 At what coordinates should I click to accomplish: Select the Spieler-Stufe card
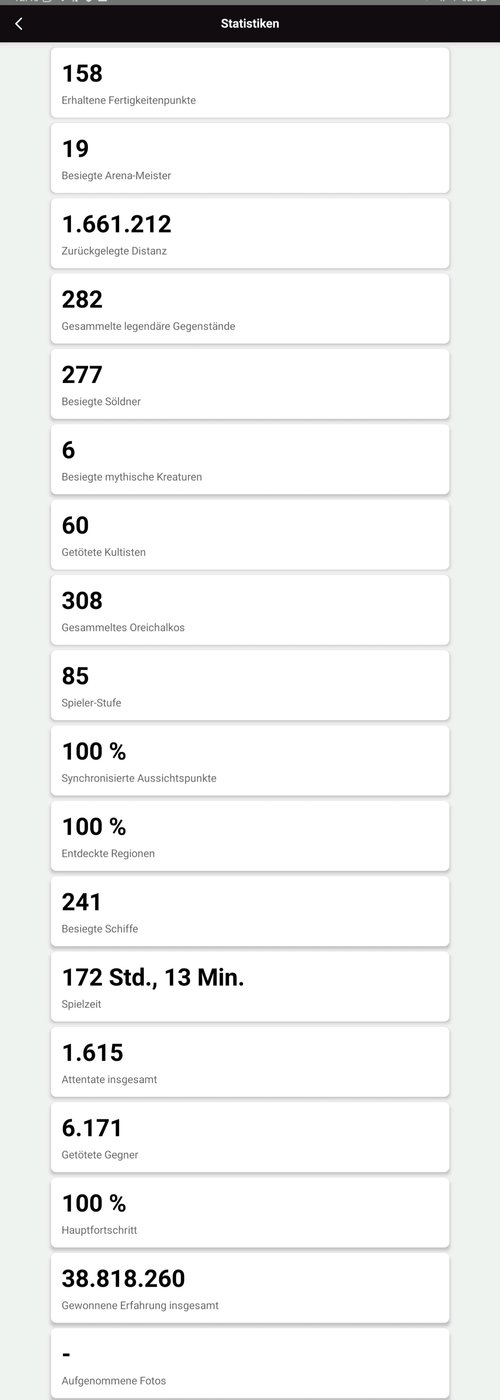click(250, 685)
